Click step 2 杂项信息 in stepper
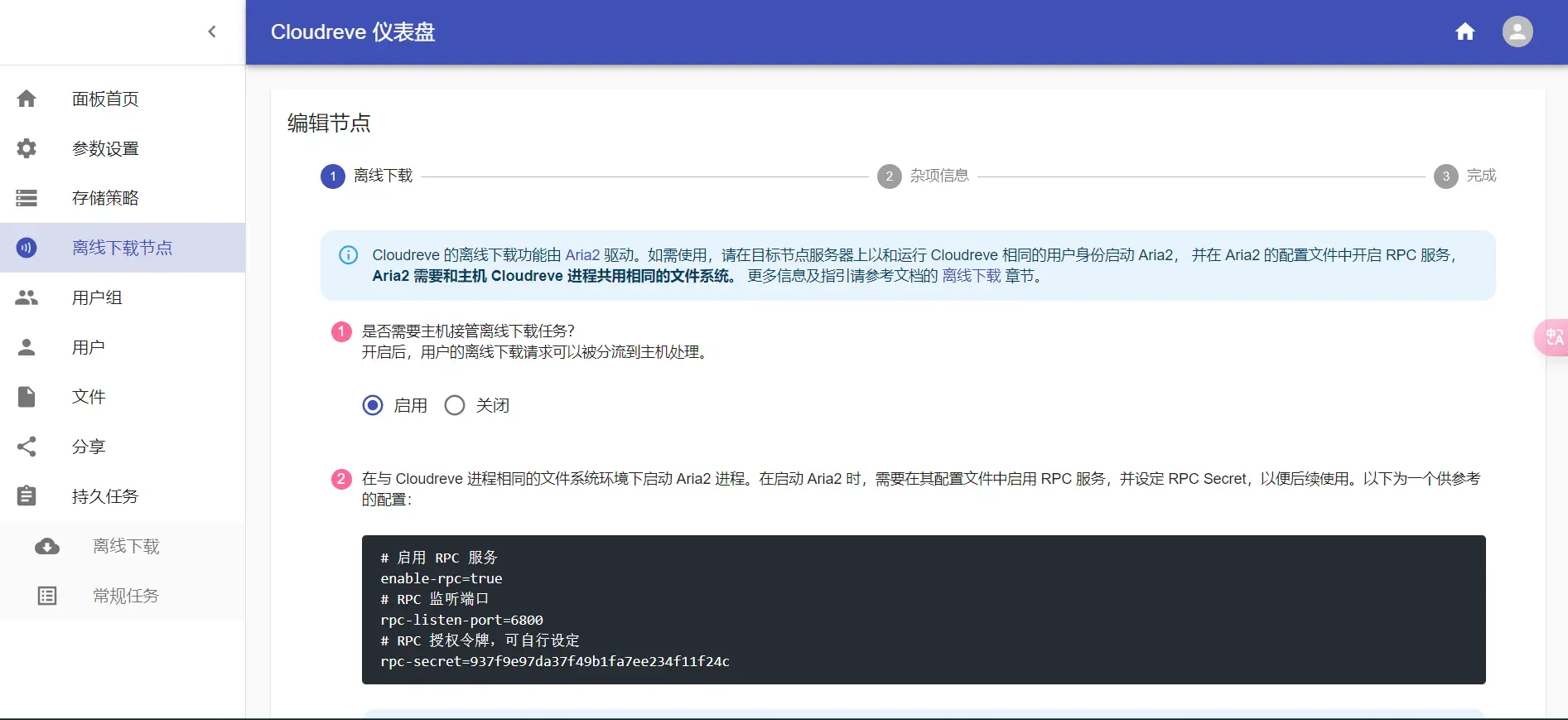 923,176
